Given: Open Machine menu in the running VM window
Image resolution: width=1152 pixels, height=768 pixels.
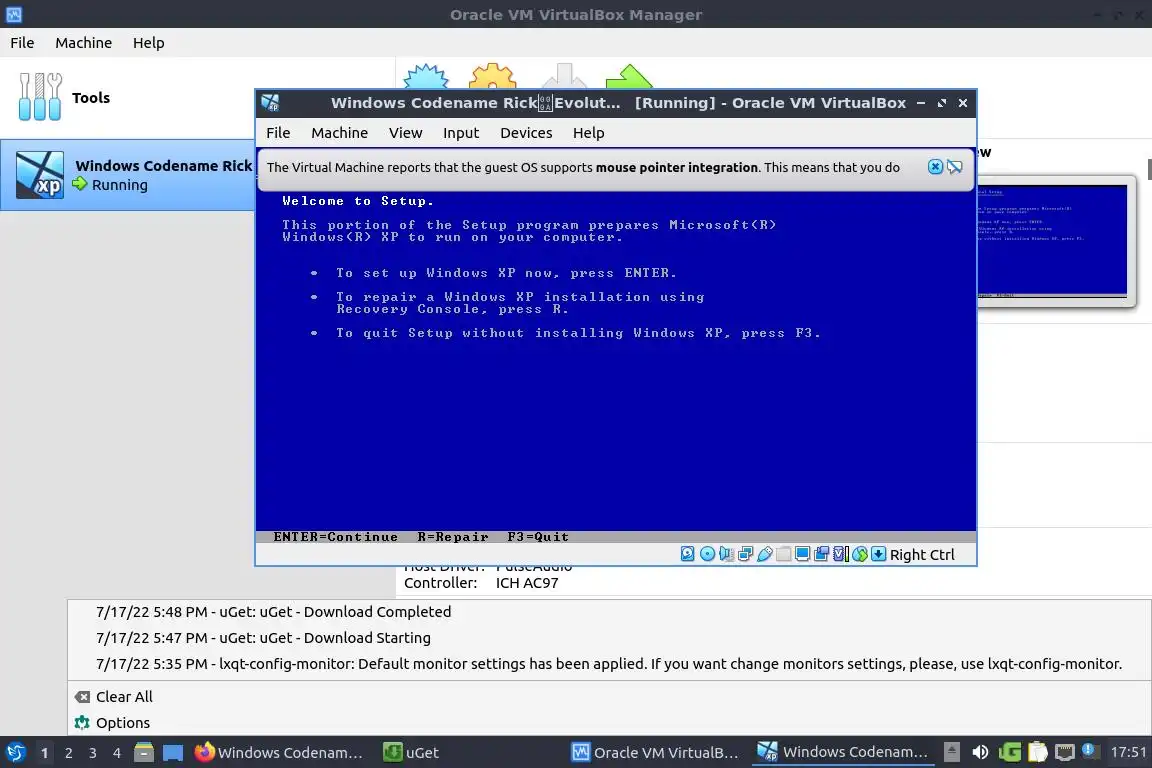Looking at the screenshot, I should [x=339, y=133].
